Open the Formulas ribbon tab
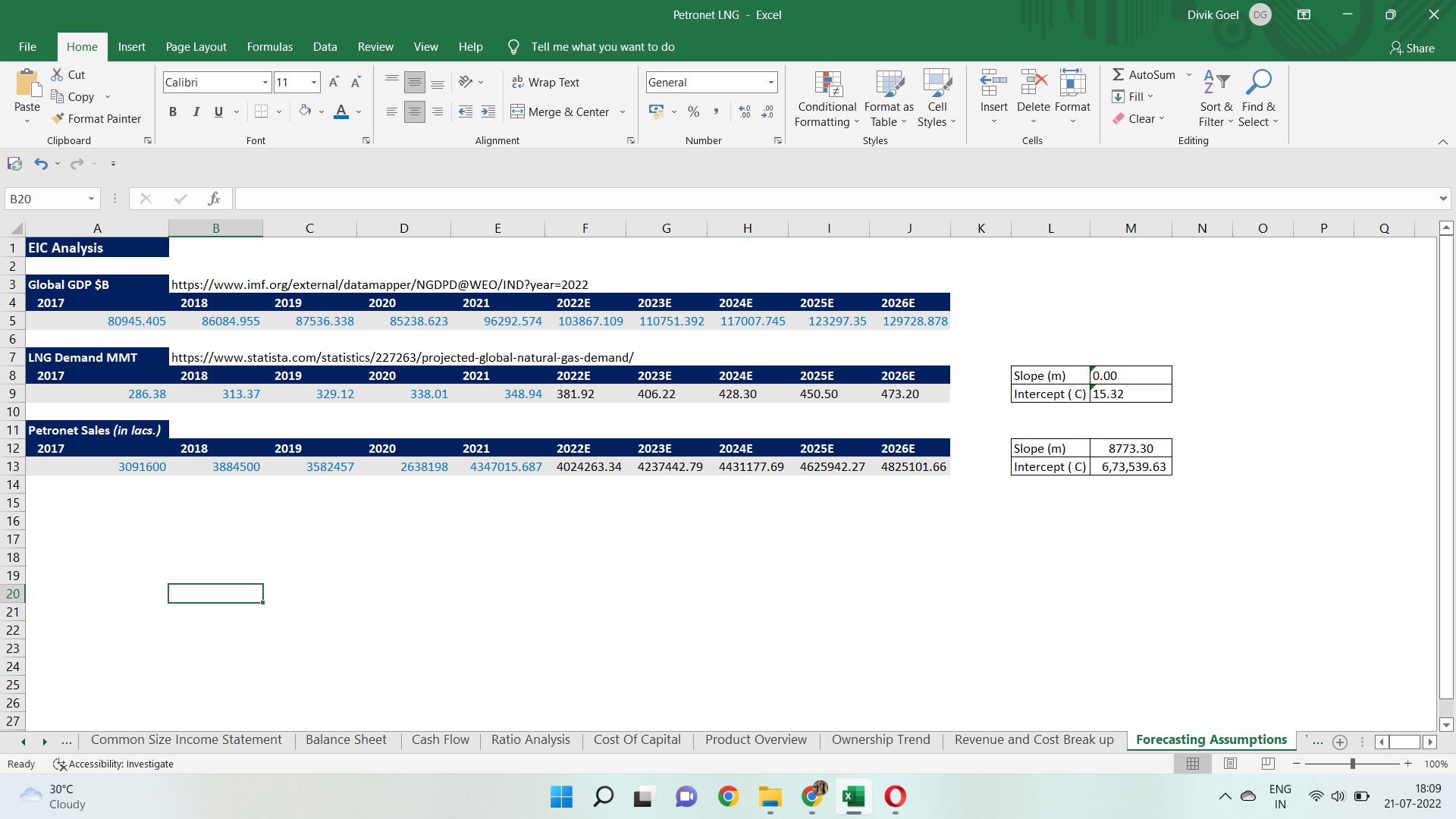 [x=269, y=46]
